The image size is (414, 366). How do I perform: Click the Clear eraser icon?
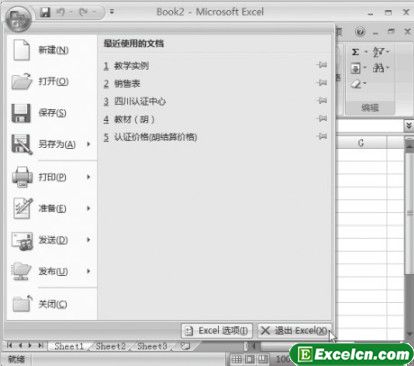tap(356, 84)
